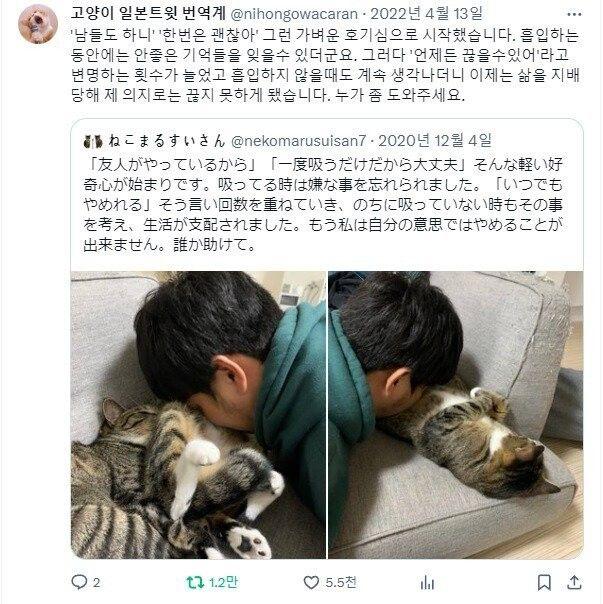
Task: Open the 2020년 12월 4일 quoted tweet date
Action: (435, 141)
